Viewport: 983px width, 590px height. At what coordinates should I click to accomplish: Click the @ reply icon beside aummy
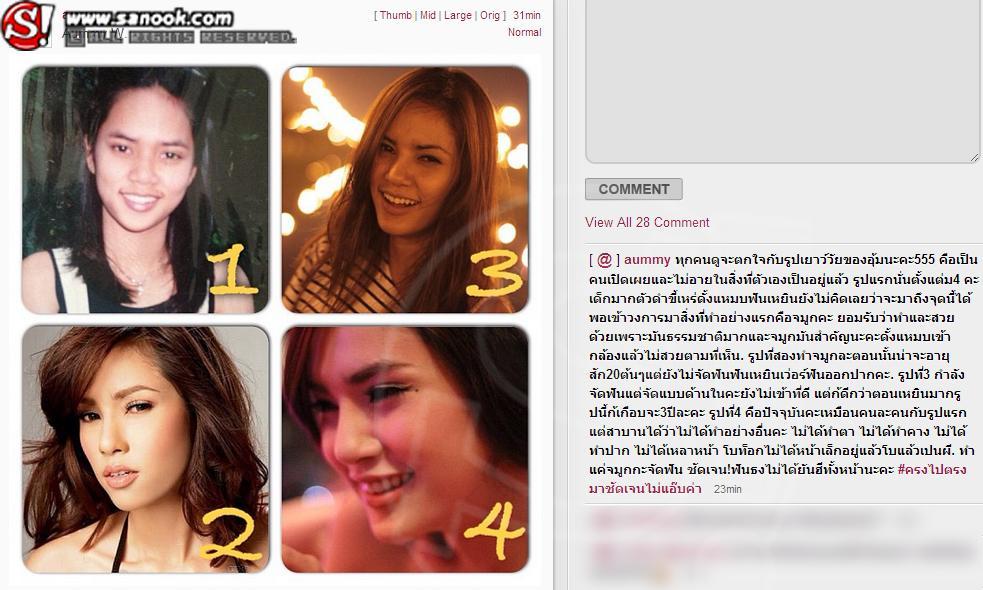click(604, 260)
